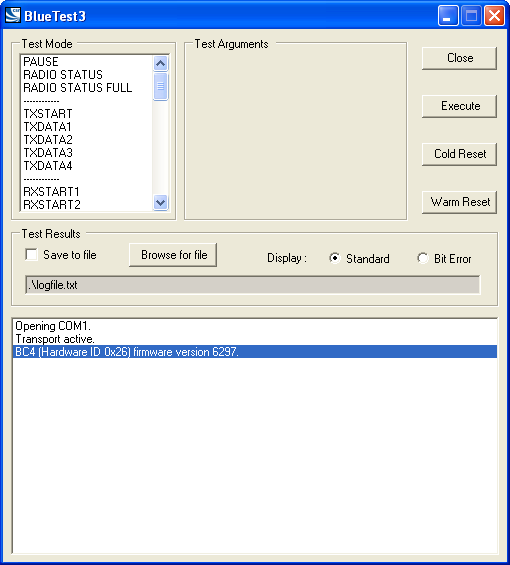Click the logfile.txt path field
The image size is (510, 565).
tap(253, 285)
